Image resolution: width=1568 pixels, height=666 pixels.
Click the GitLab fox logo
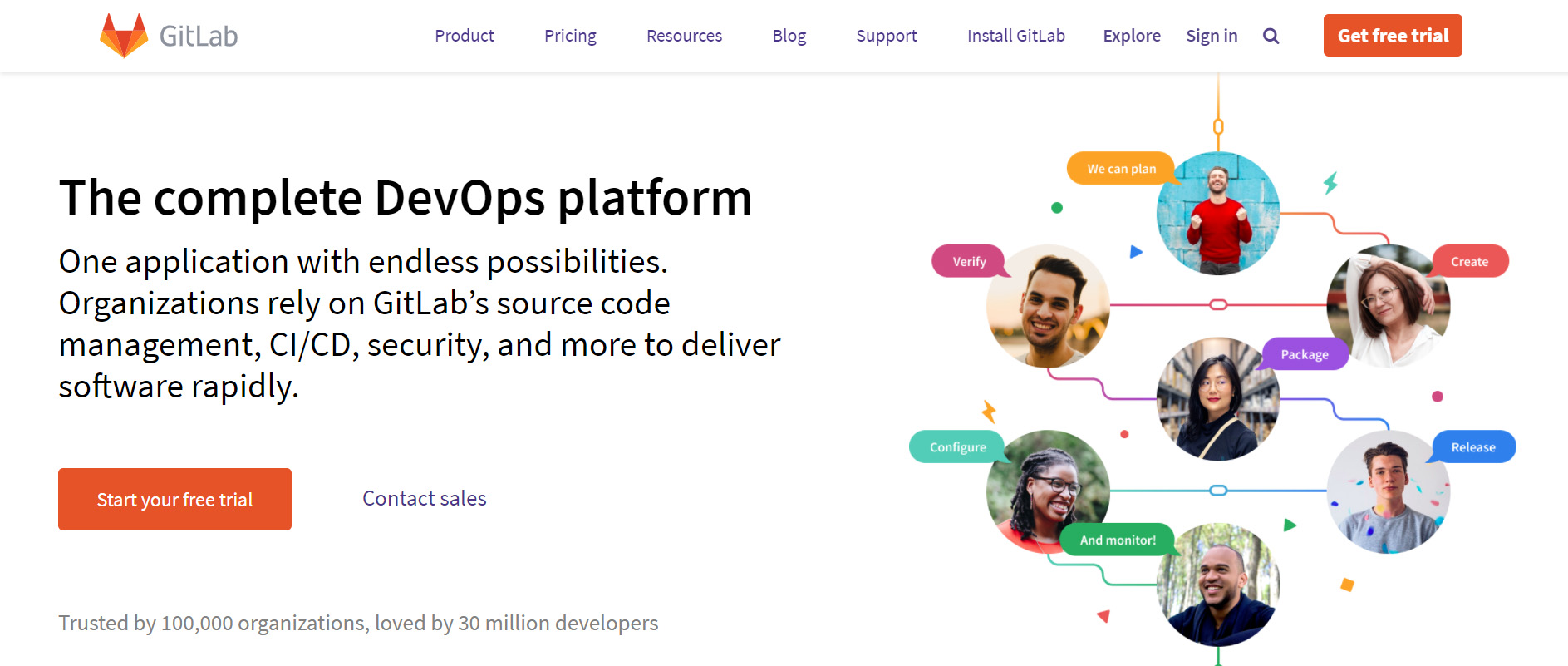(x=124, y=36)
